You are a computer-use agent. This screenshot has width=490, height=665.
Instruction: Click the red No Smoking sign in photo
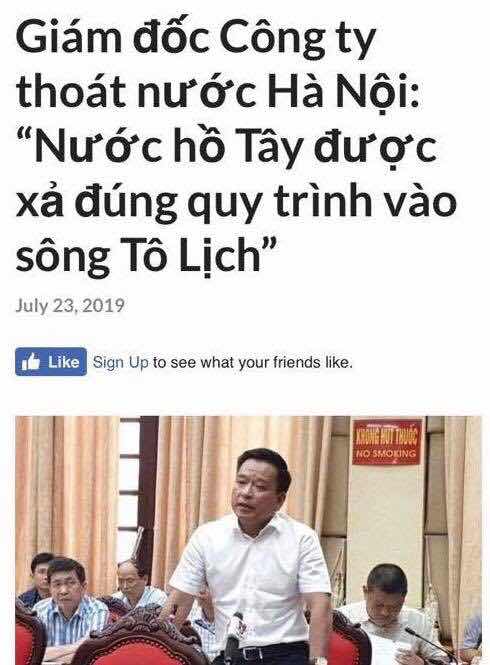click(386, 442)
